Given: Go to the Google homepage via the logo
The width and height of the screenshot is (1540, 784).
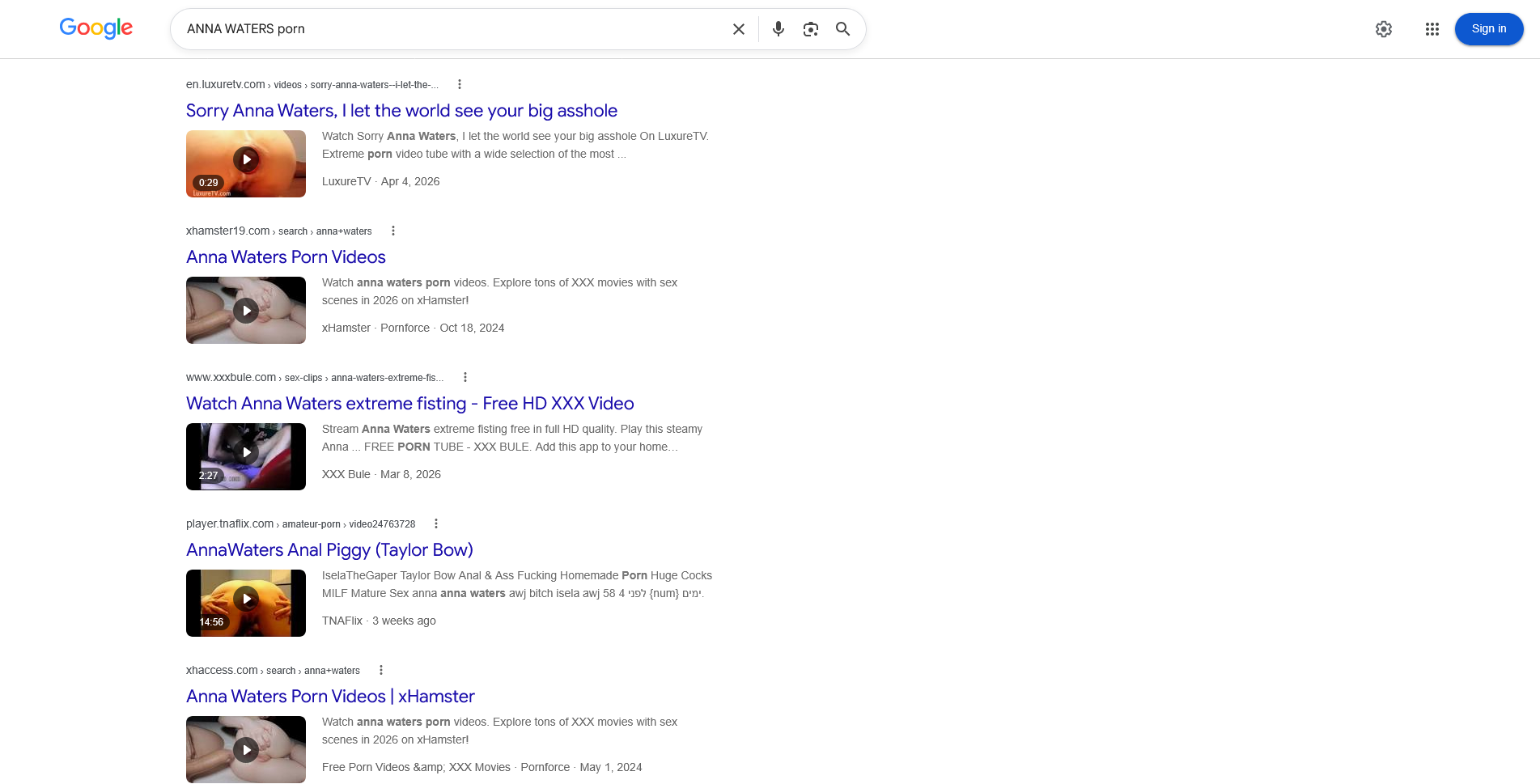Looking at the screenshot, I should (x=96, y=28).
